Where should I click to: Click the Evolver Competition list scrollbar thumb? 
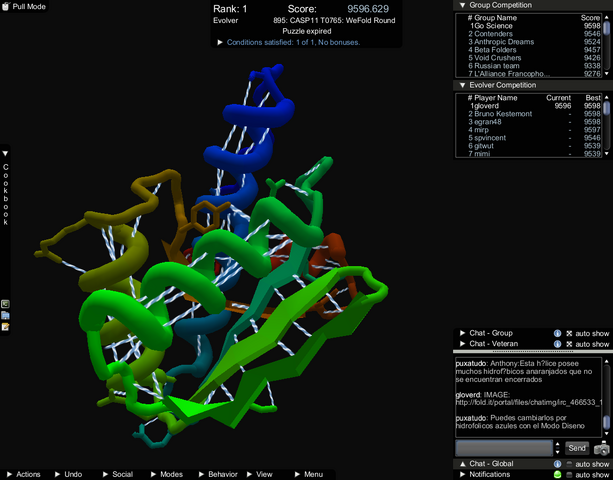(606, 107)
